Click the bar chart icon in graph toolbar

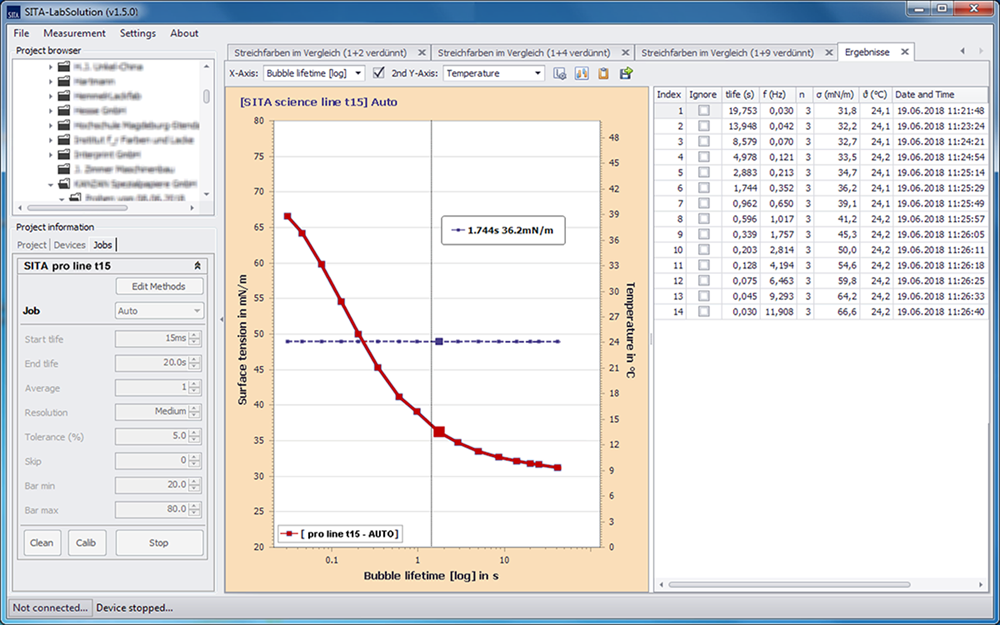[582, 73]
